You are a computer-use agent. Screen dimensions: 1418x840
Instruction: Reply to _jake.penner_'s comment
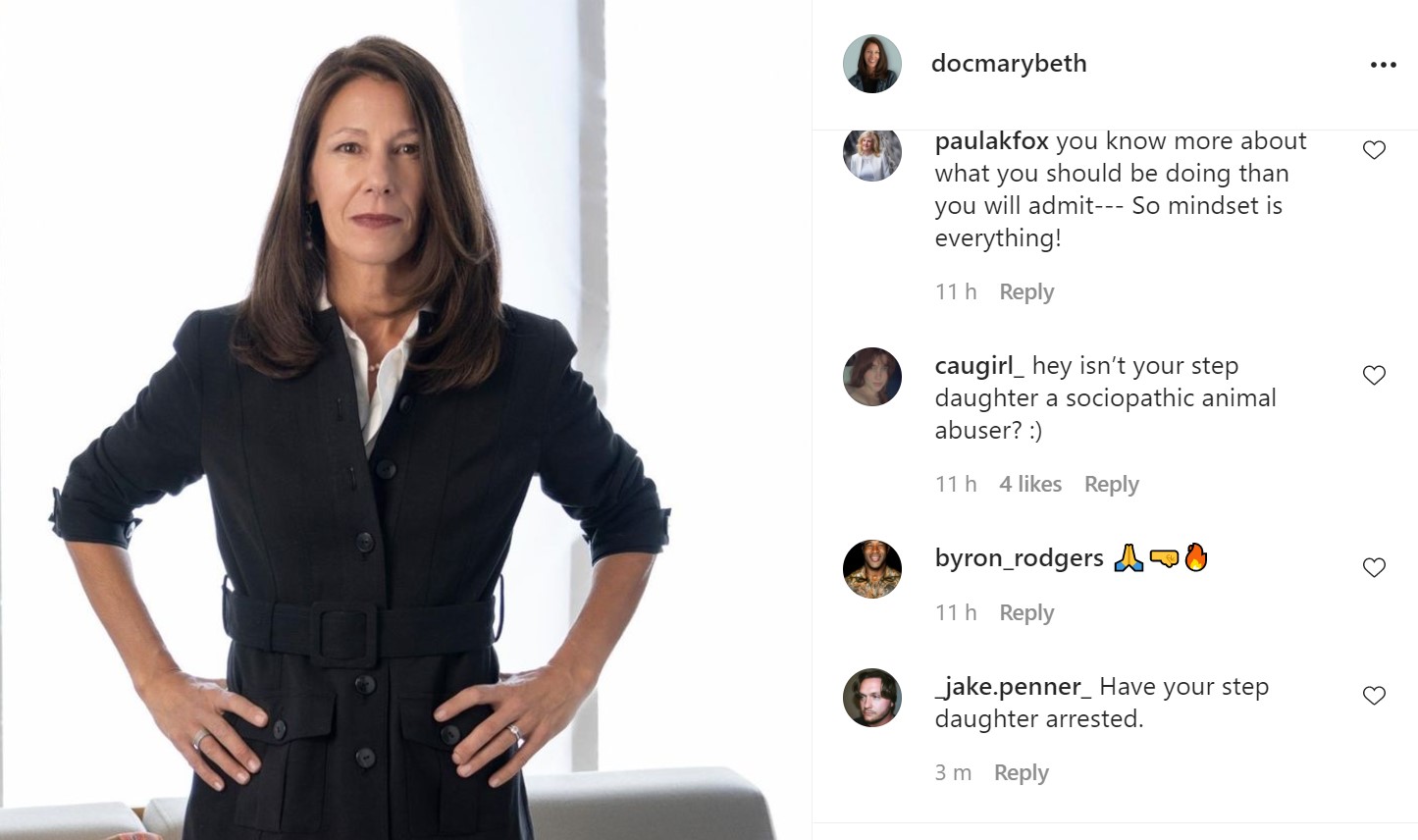tap(1021, 773)
